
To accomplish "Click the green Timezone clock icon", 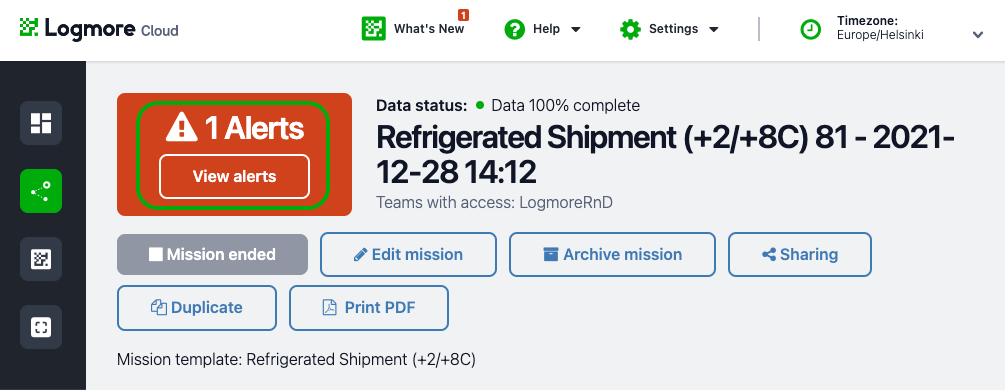I will click(x=811, y=29).
